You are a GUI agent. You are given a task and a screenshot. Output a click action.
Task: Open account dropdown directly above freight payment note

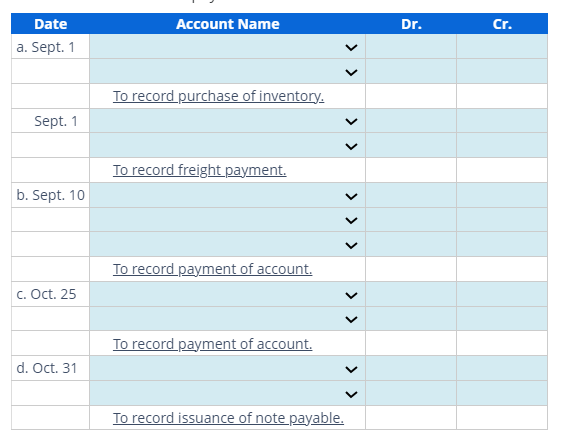click(x=228, y=146)
